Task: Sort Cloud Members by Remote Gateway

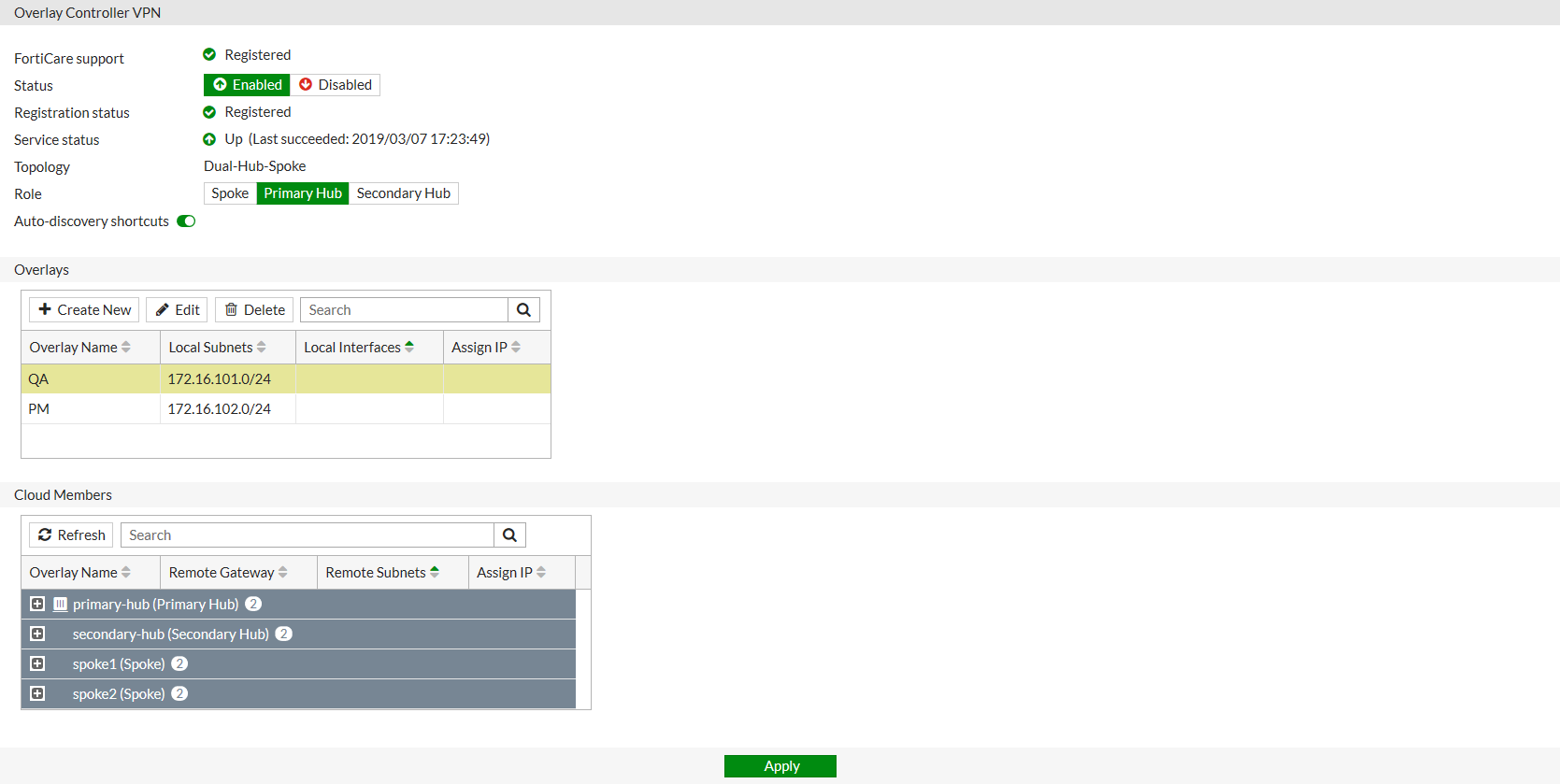Action: pos(282,572)
